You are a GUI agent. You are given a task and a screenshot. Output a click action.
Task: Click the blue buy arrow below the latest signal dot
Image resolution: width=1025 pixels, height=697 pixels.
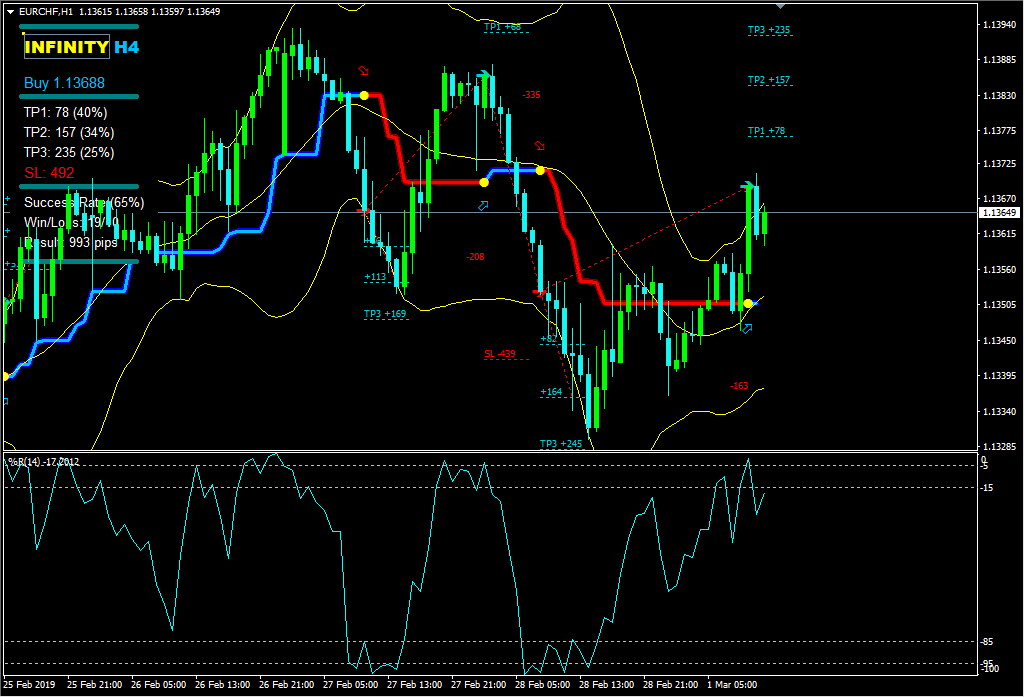(x=747, y=328)
